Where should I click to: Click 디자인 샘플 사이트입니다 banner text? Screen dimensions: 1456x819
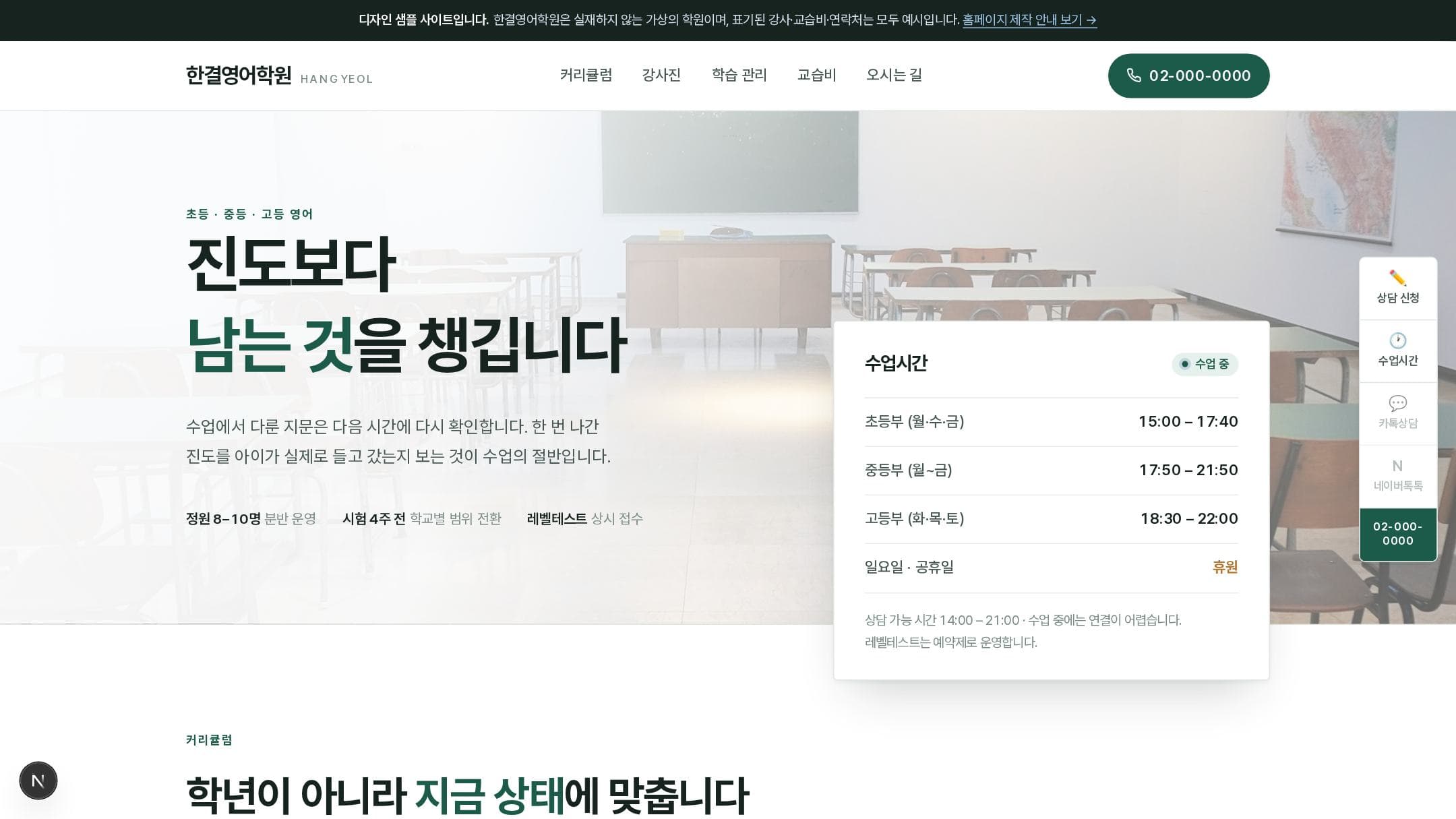coord(423,20)
